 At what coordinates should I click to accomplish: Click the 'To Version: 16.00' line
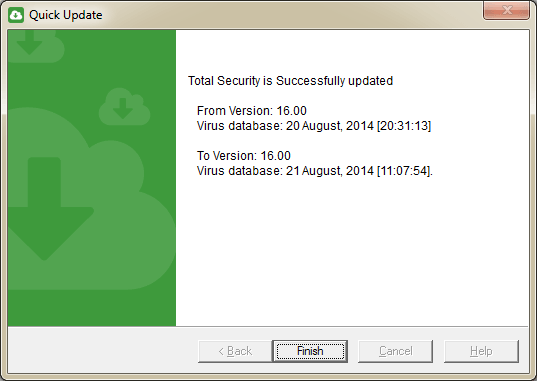tap(243, 156)
